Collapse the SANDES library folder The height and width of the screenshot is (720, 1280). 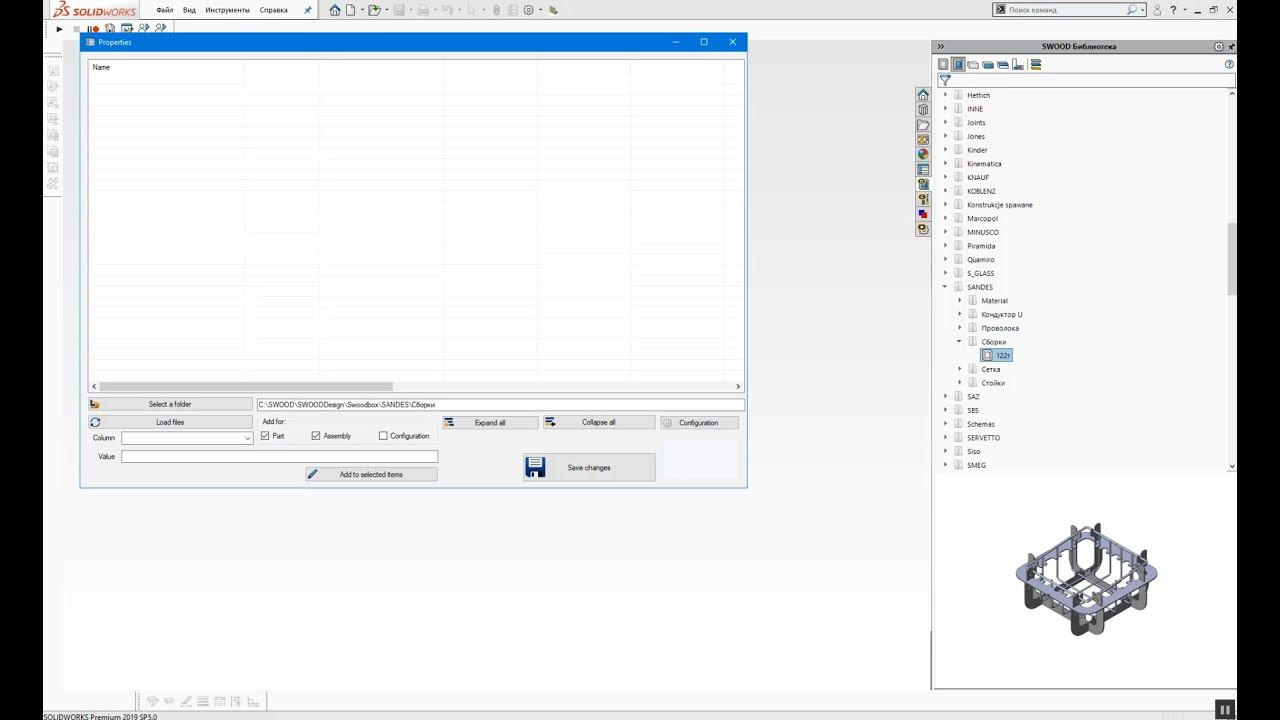click(x=946, y=287)
